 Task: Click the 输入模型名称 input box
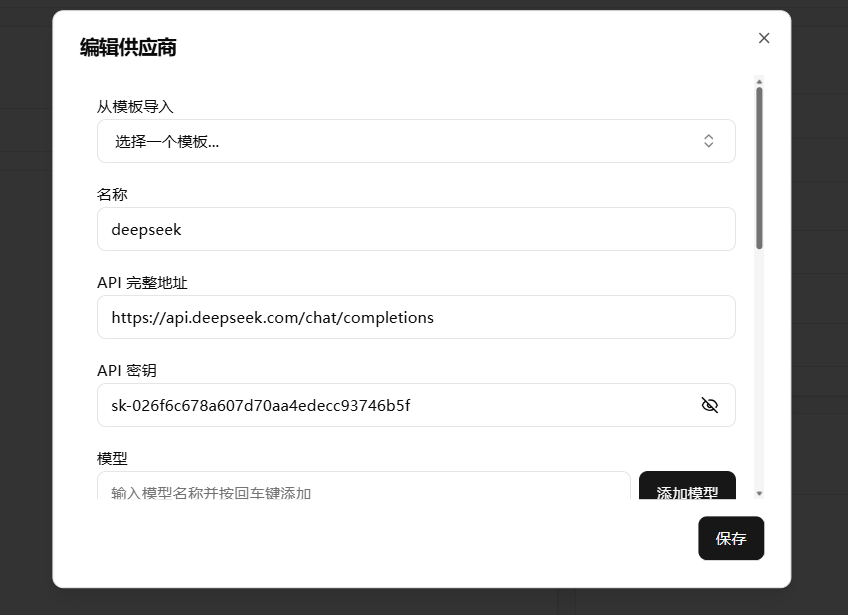[x=363, y=488]
